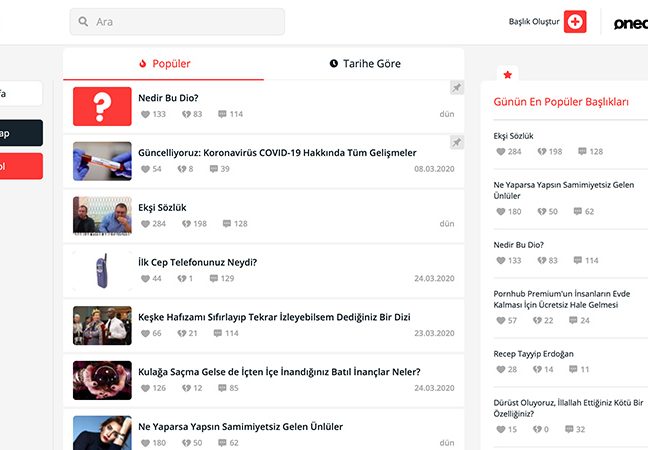Click heart icon with 28 under Recep Tayyip Erdoğan
This screenshot has width=648, height=450.
pyautogui.click(x=500, y=369)
